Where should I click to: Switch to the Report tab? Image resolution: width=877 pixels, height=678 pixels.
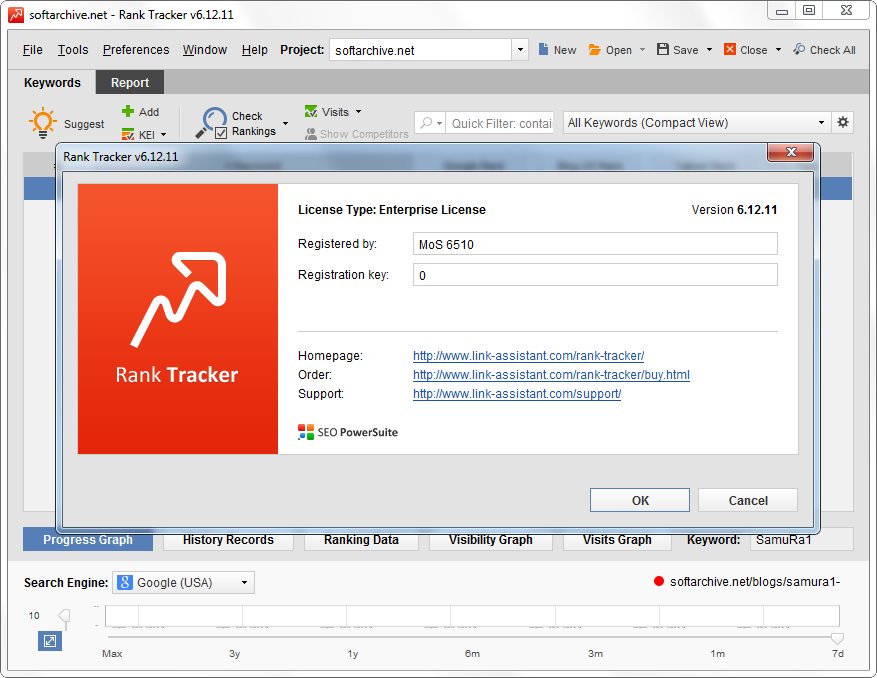tap(130, 83)
